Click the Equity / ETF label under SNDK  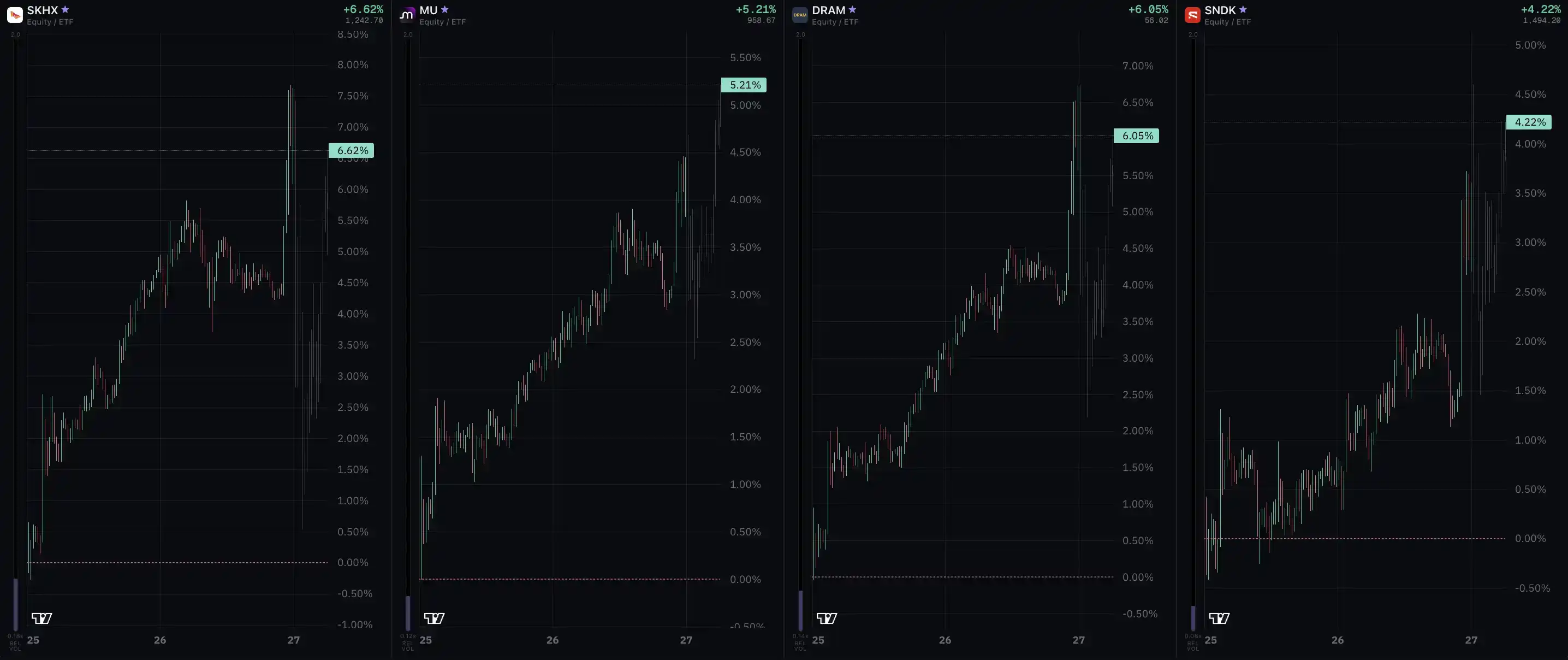click(x=1228, y=22)
